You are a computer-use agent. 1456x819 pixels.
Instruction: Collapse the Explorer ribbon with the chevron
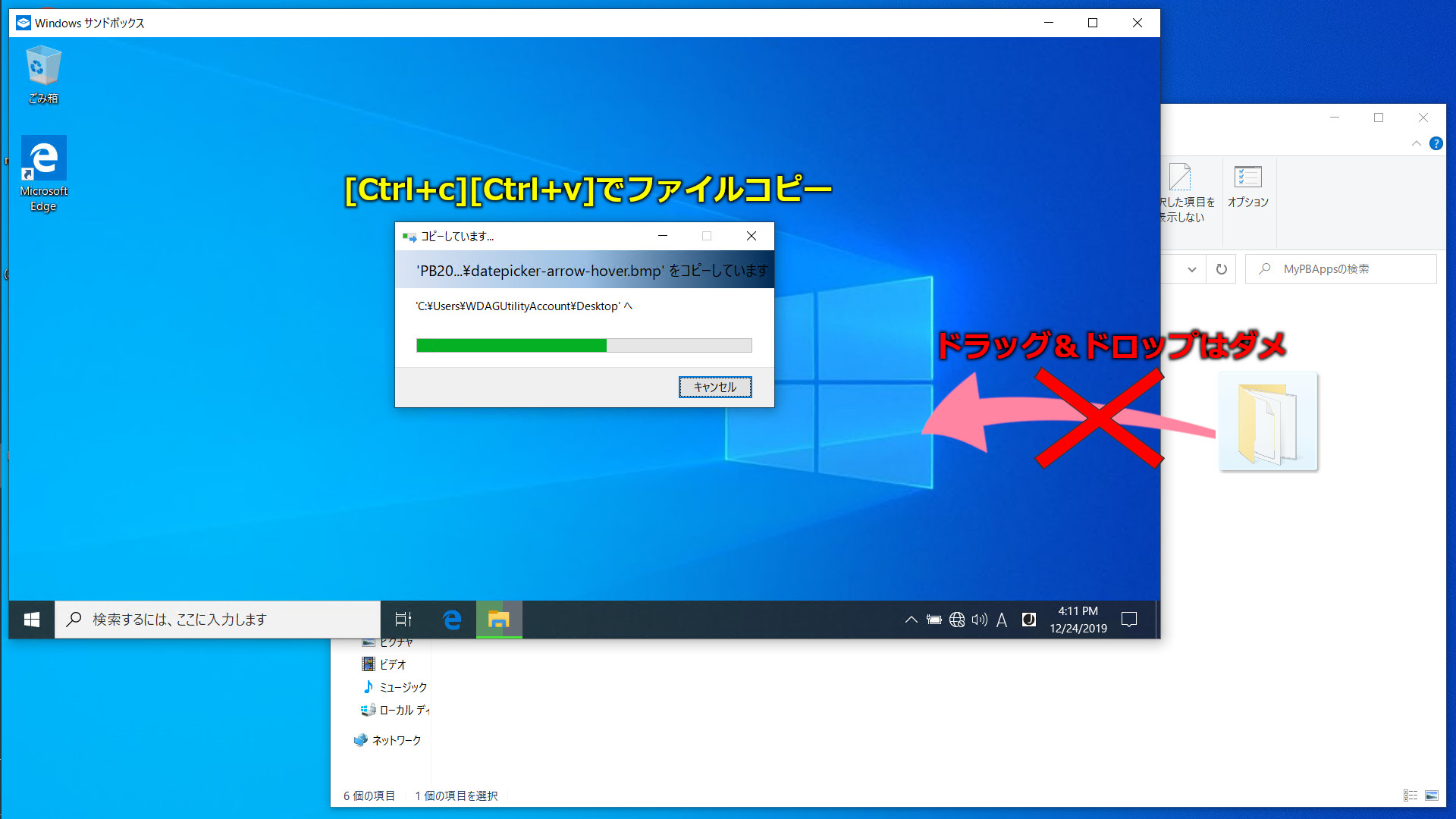pos(1417,143)
